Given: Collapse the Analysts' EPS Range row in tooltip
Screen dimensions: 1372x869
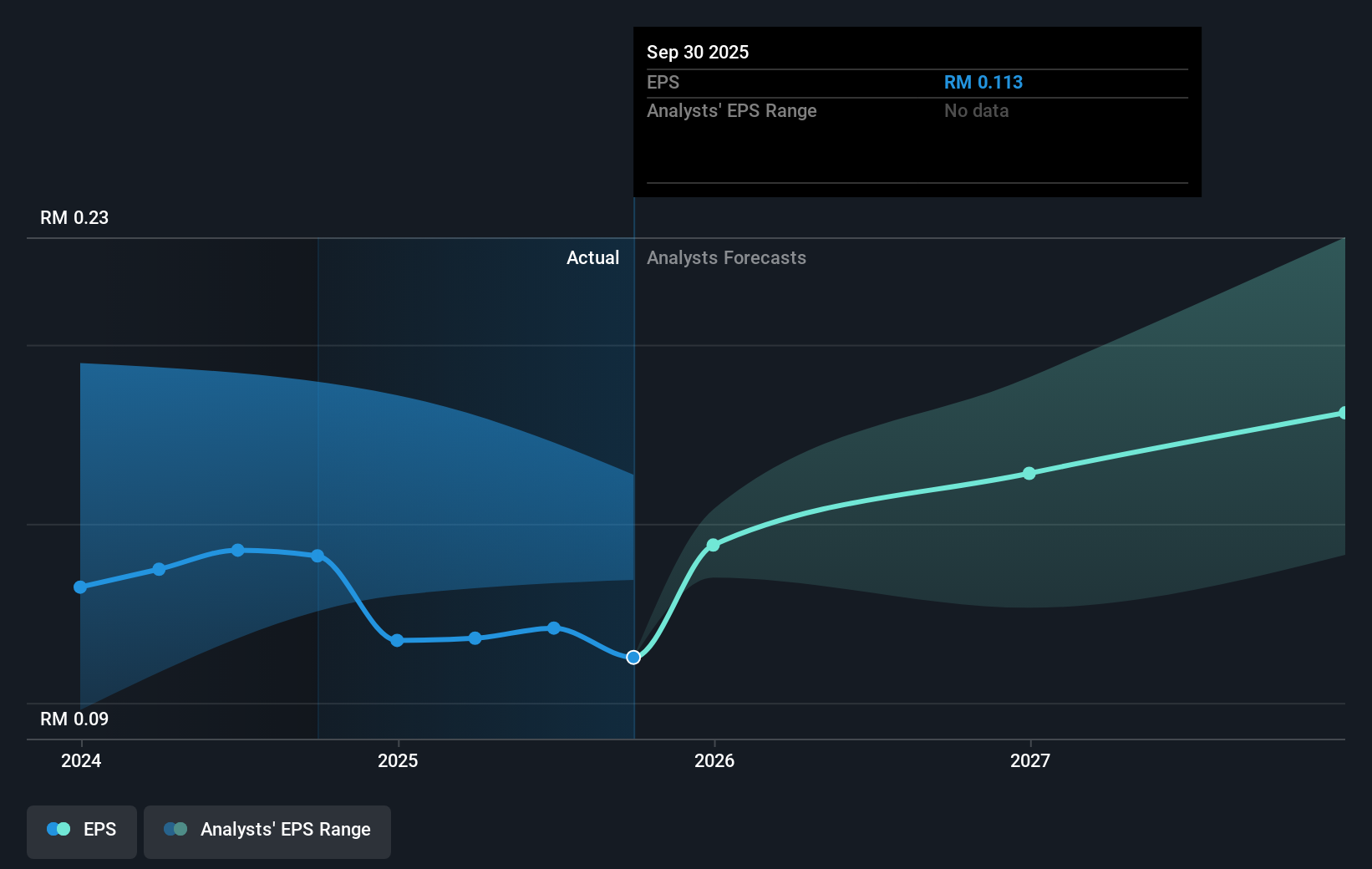Looking at the screenshot, I should tap(732, 110).
